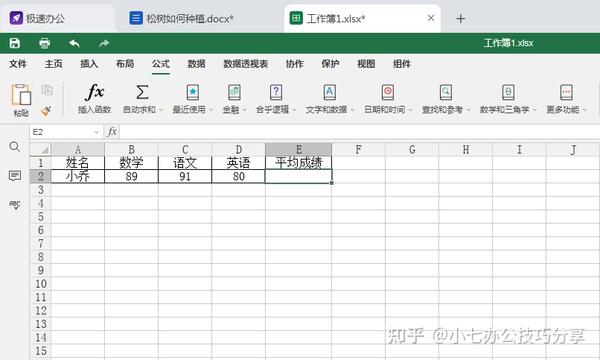Select the 语文 header cell
Image resolution: width=600 pixels, height=360 pixels.
(x=185, y=163)
